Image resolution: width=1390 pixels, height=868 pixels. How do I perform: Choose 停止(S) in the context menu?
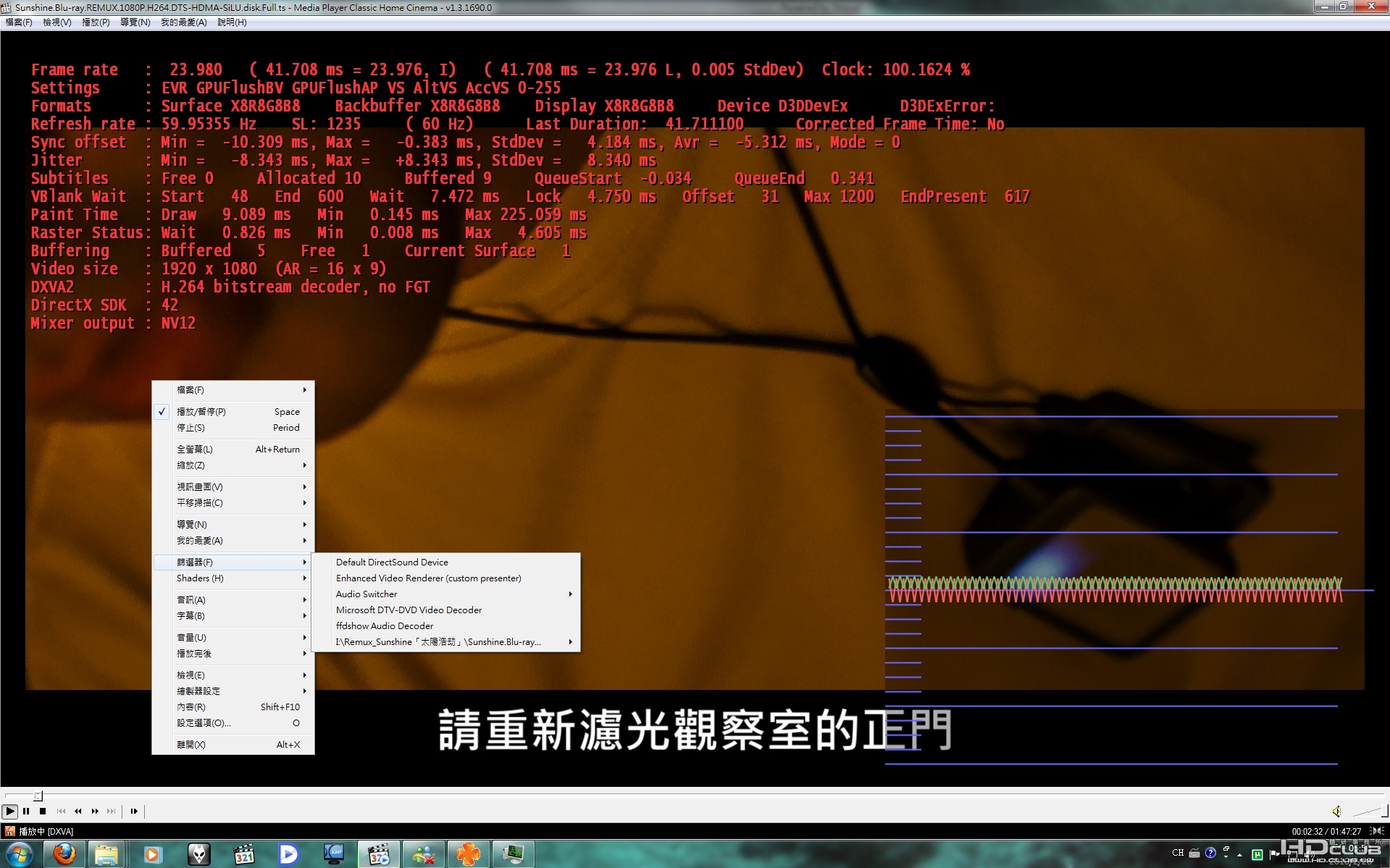click(x=233, y=427)
